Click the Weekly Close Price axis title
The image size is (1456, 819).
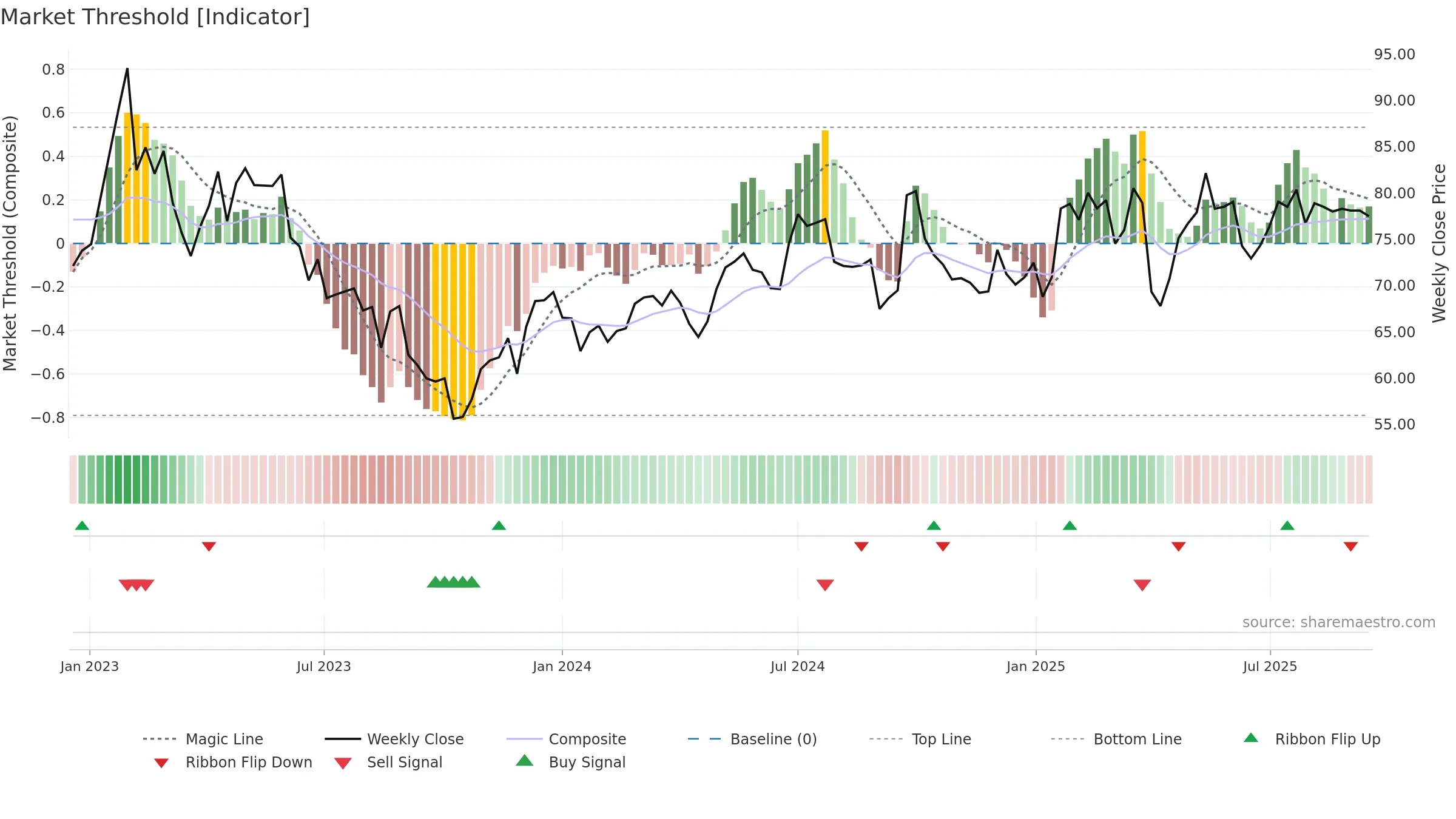[1439, 243]
